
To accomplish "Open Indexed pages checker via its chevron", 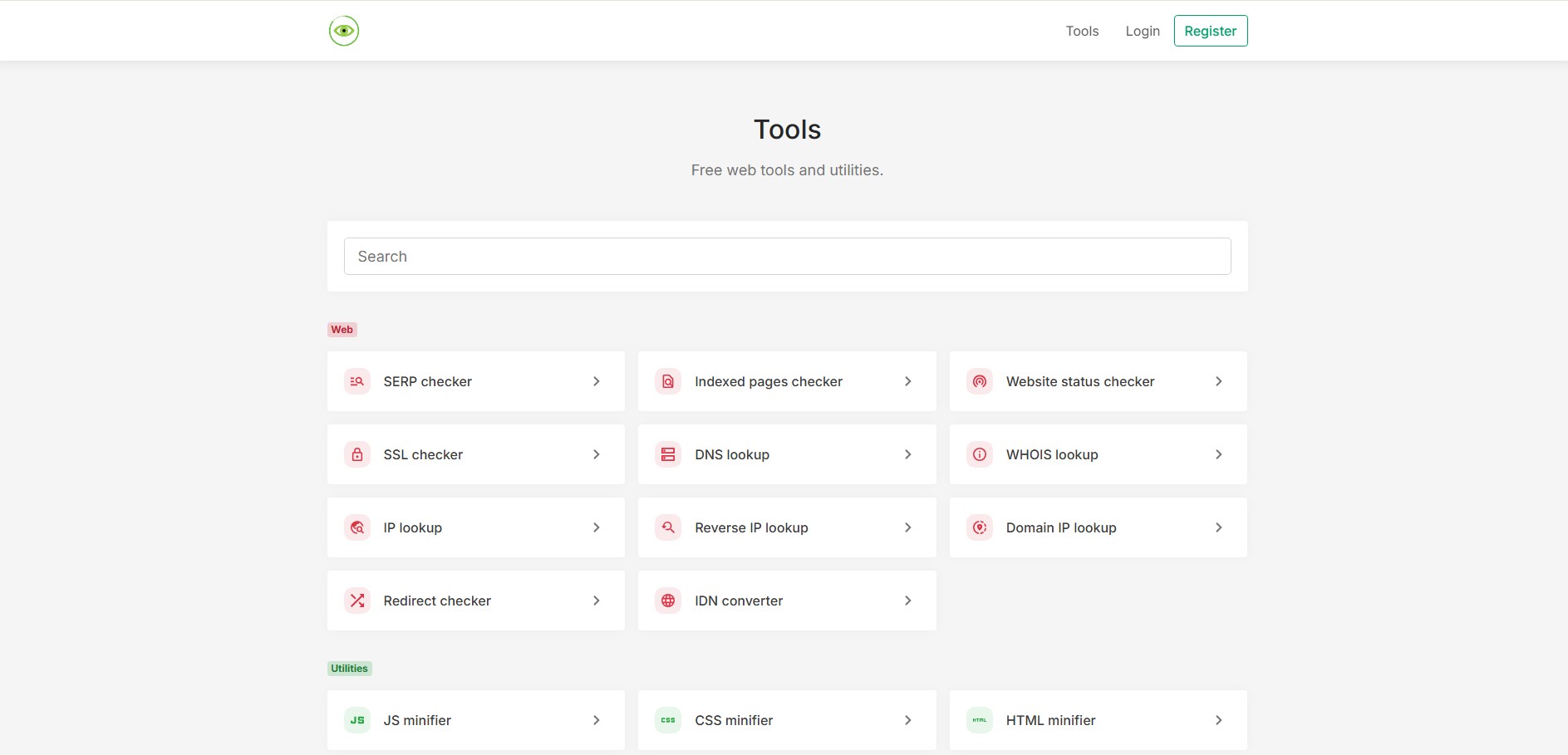I will [x=907, y=381].
